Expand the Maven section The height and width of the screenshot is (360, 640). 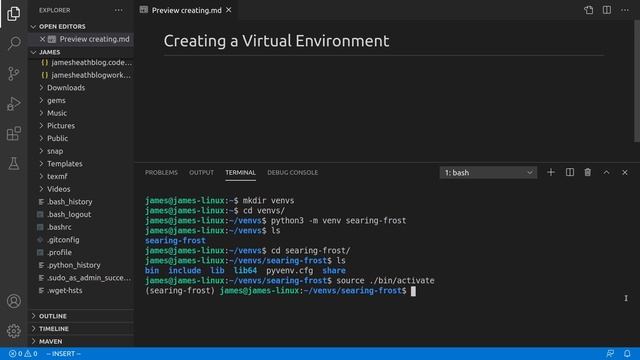(x=81, y=341)
